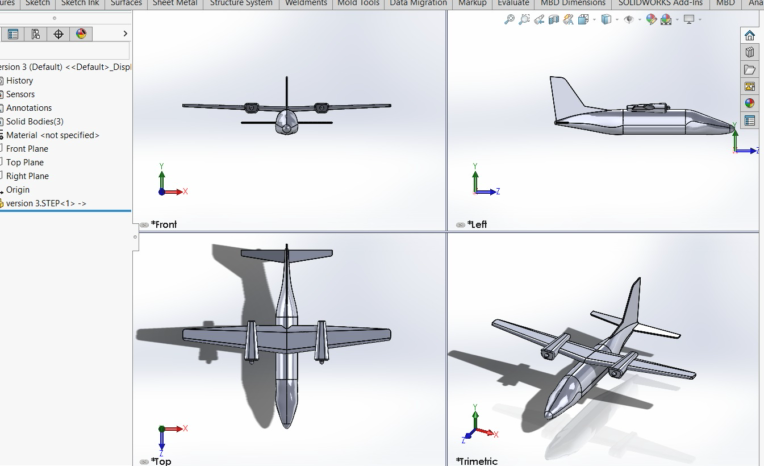Image resolution: width=764 pixels, height=466 pixels.
Task: Open the SOLIDWORKS Add-Ins ribbon tab
Action: coord(660,3)
